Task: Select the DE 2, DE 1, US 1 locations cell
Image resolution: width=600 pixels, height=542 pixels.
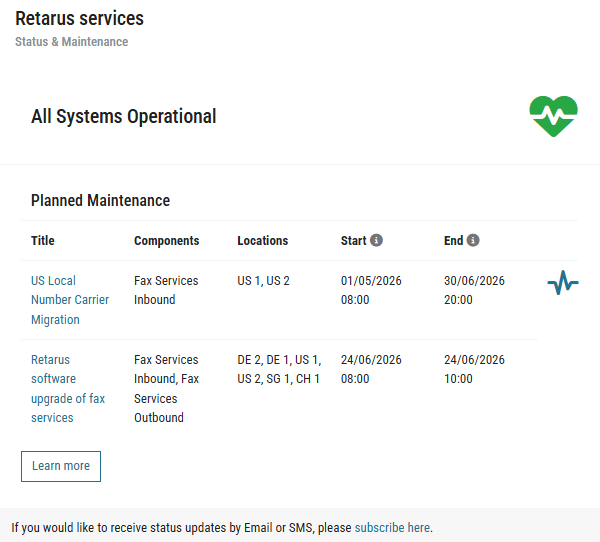Action: [x=279, y=369]
